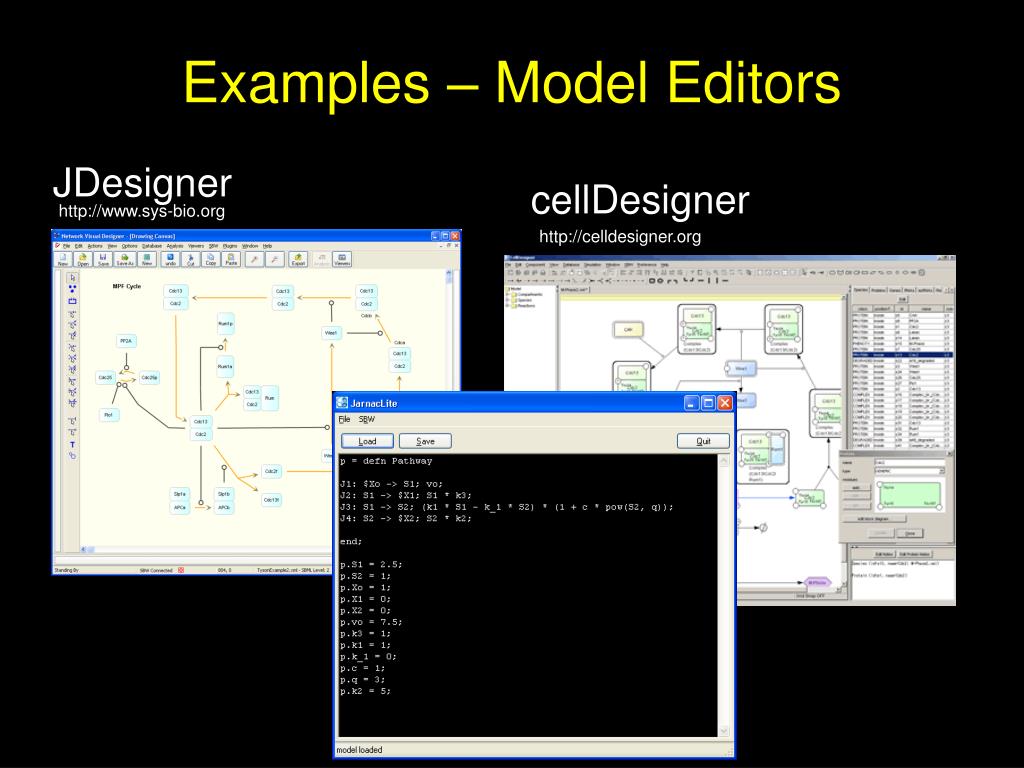Click Paste in the JDesigner toolbar
This screenshot has width=1024, height=768.
[x=231, y=260]
